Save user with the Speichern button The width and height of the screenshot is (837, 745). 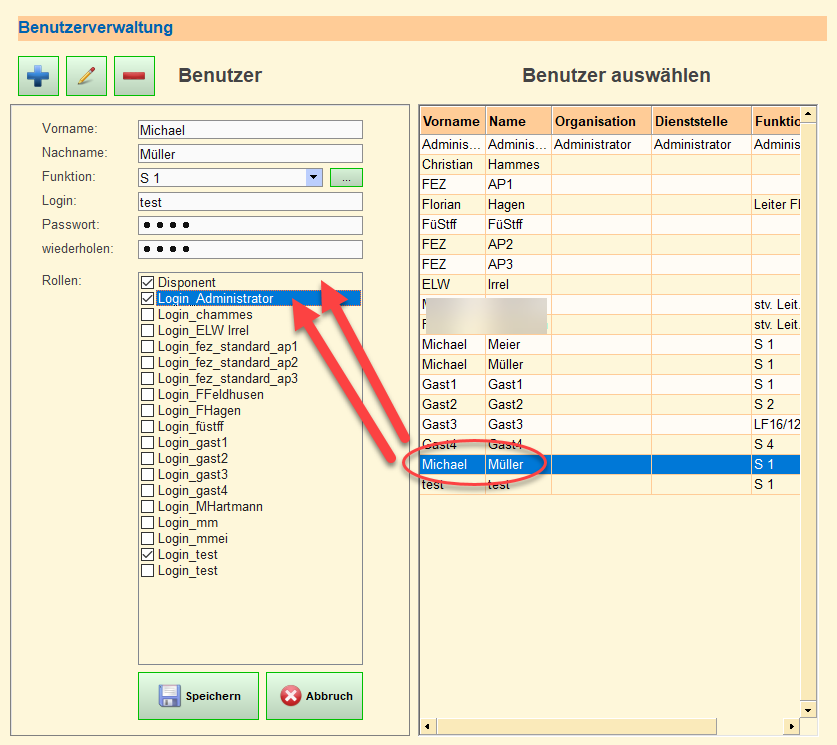198,696
